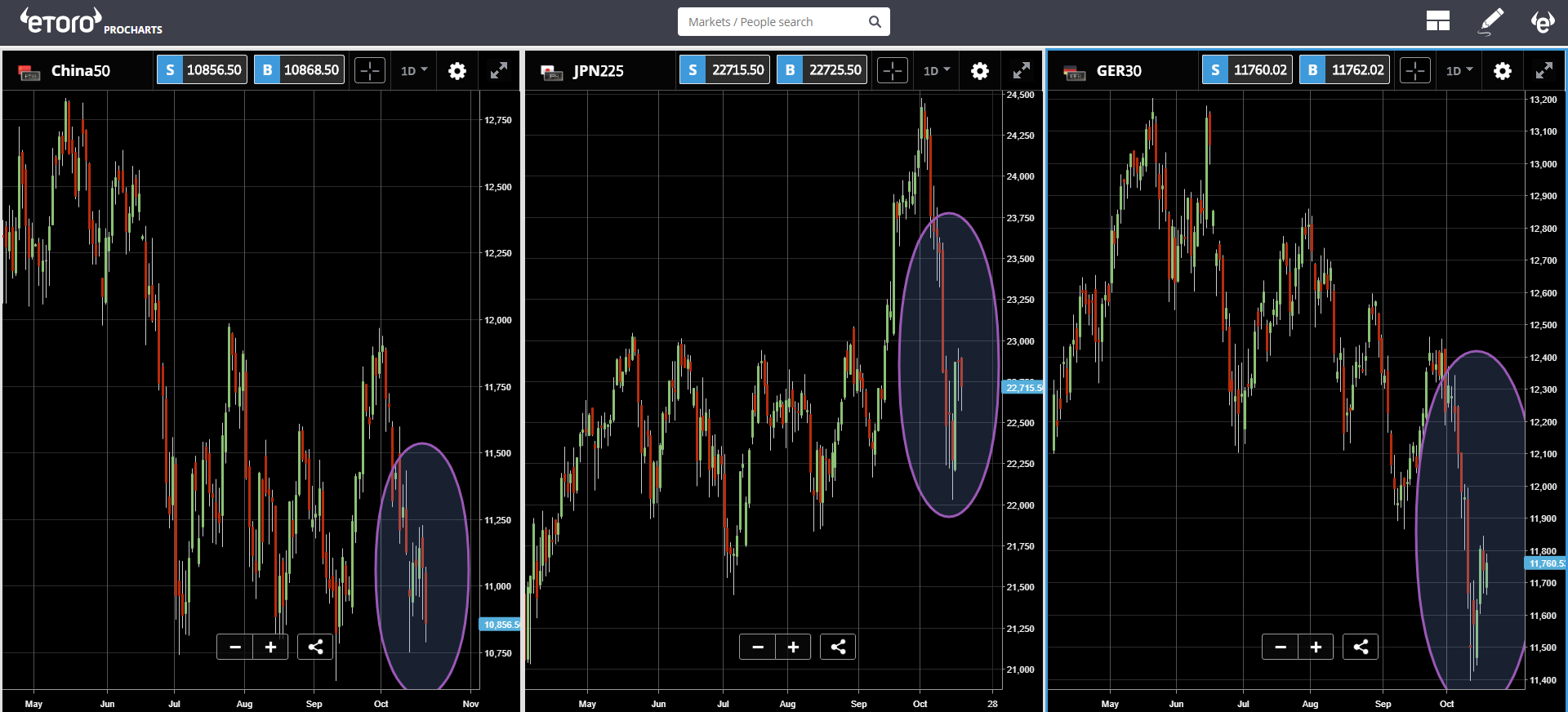Zoom out the GER30 chart
Viewport: 1568px width, 712px height.
(1281, 647)
